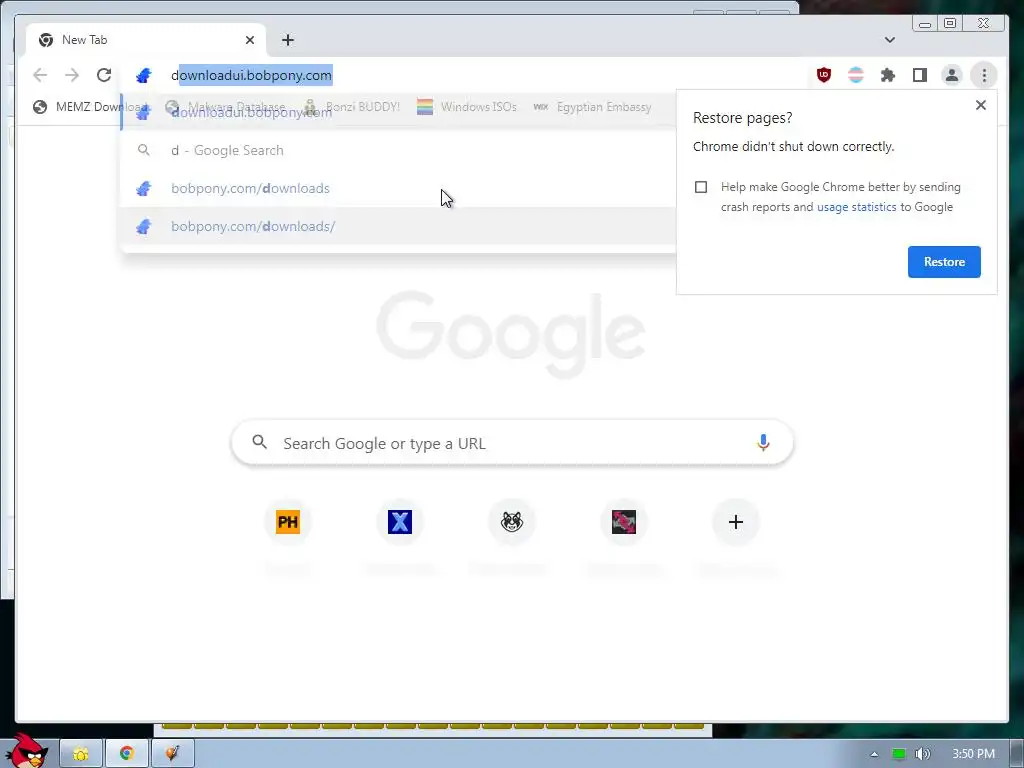Open the Chrome profile avatar
This screenshot has height=768, width=1024.
(952, 75)
